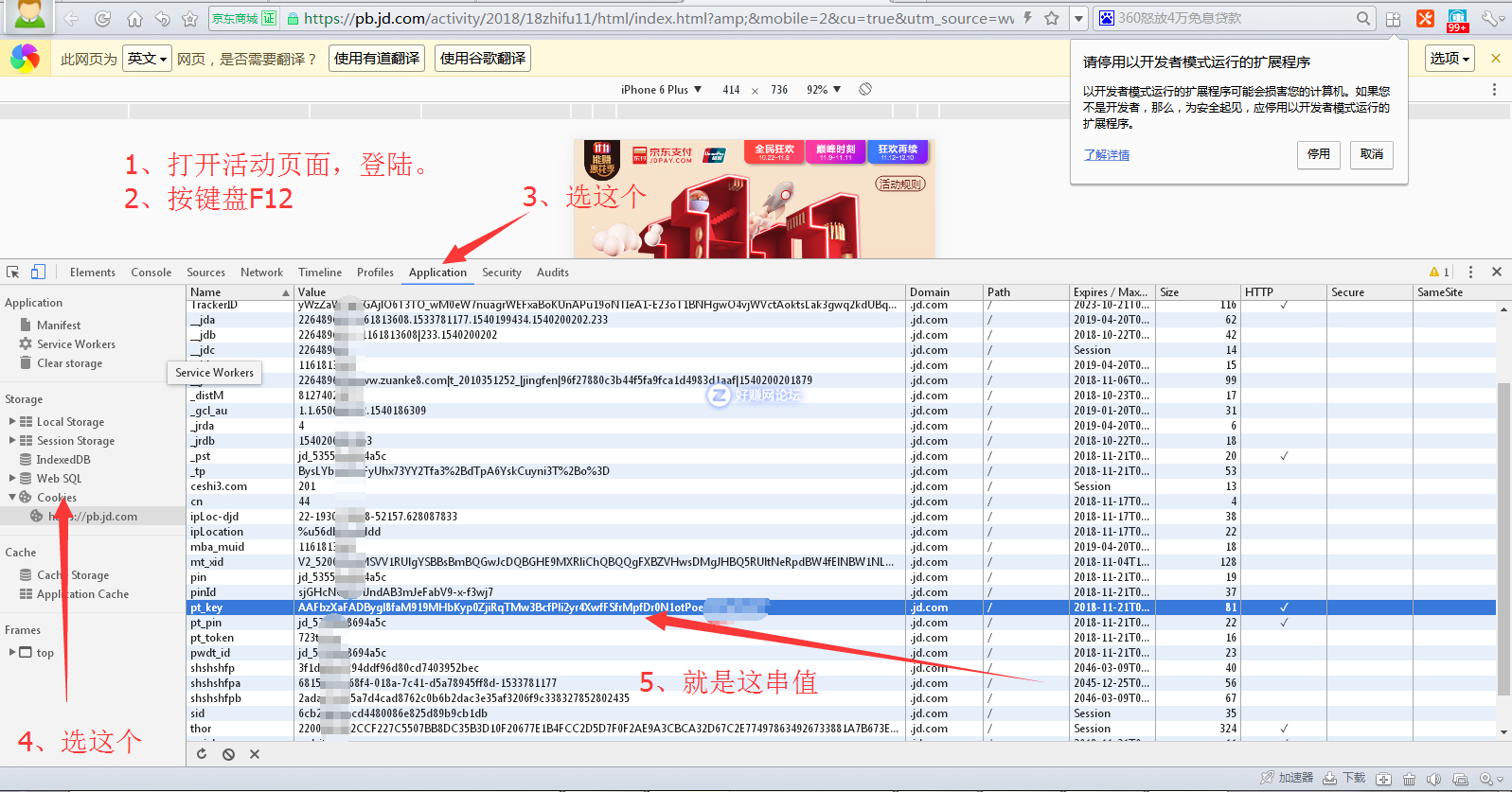Sort by the Expires / Max column header
Screen dimensions: 1512x792
[x=1112, y=292]
